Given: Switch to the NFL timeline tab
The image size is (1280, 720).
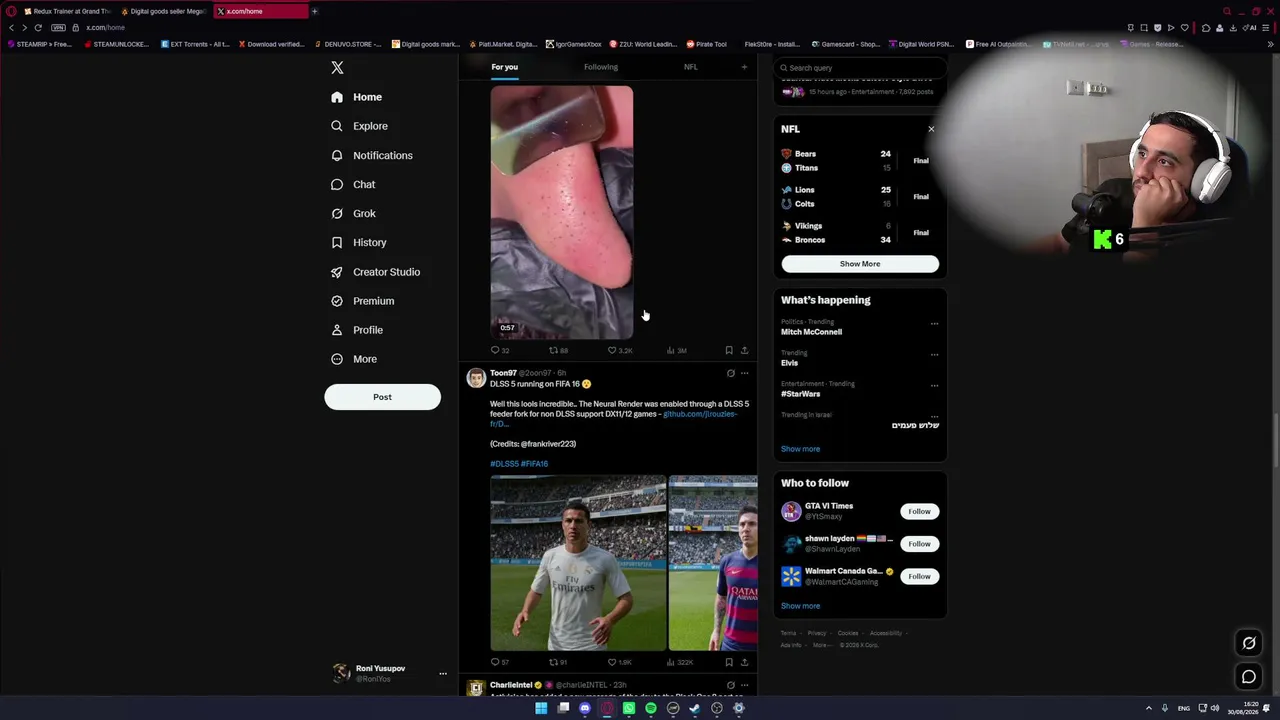Looking at the screenshot, I should pos(691,67).
